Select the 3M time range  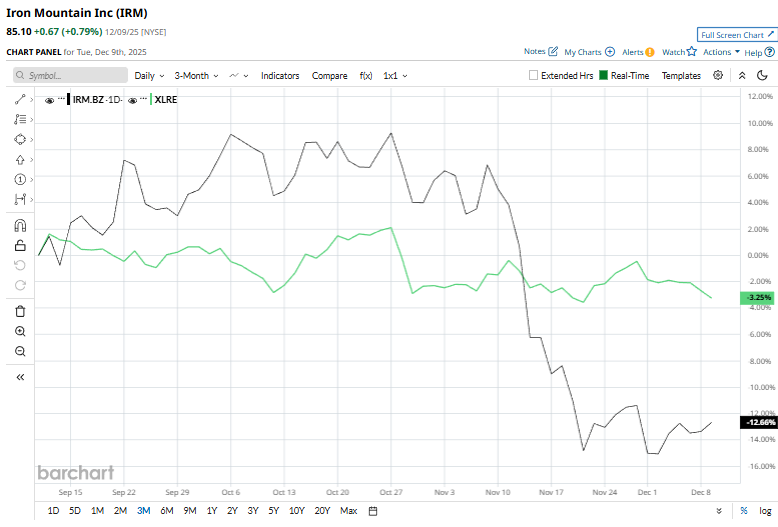pyautogui.click(x=143, y=511)
